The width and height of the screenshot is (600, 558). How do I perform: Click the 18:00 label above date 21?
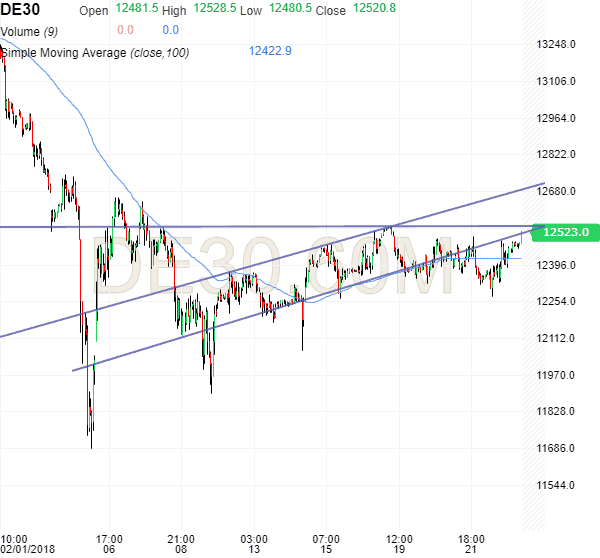(x=472, y=537)
